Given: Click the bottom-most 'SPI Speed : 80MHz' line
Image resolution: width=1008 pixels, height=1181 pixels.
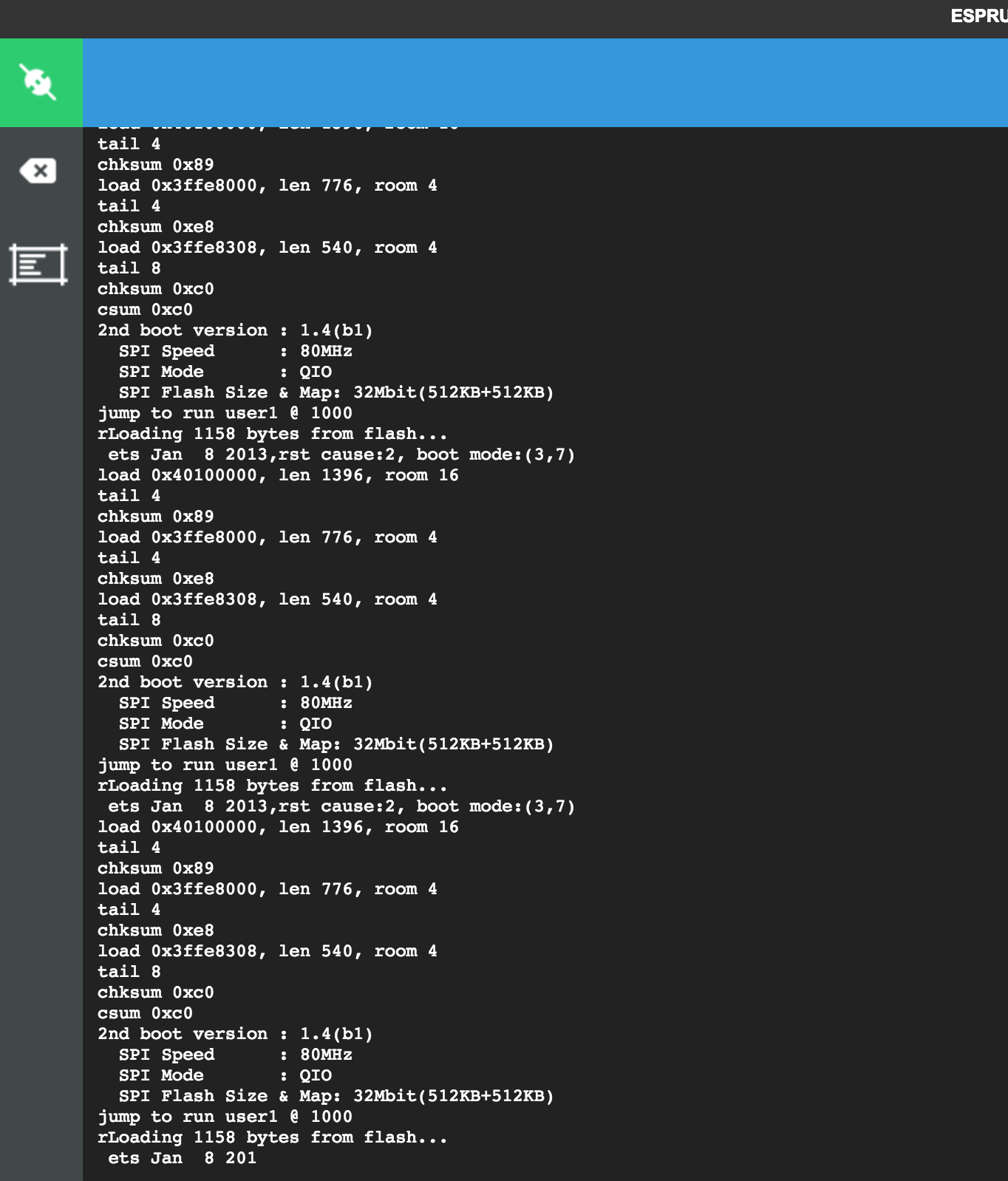Looking at the screenshot, I should [x=236, y=1055].
